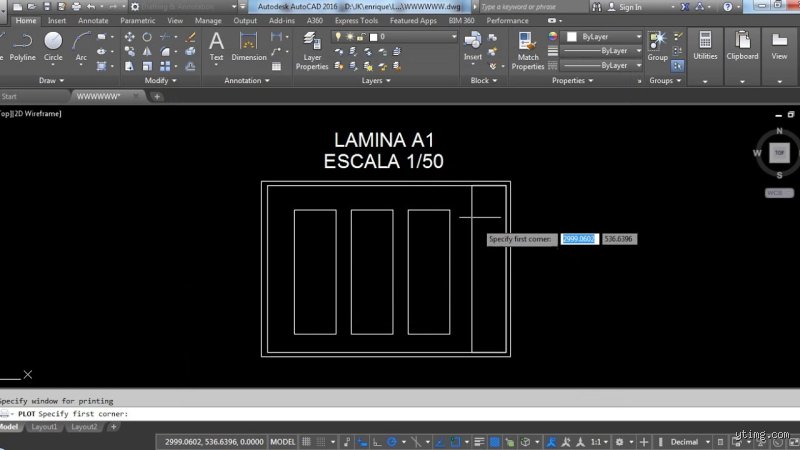Click the Rotate tool in Modify panel
Screen dimensions: 800x450
(147, 37)
